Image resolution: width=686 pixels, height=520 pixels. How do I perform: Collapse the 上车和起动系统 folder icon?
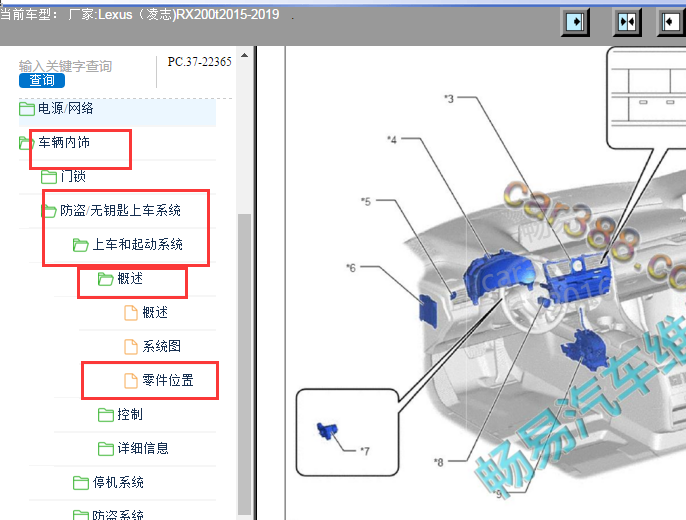tap(80, 245)
